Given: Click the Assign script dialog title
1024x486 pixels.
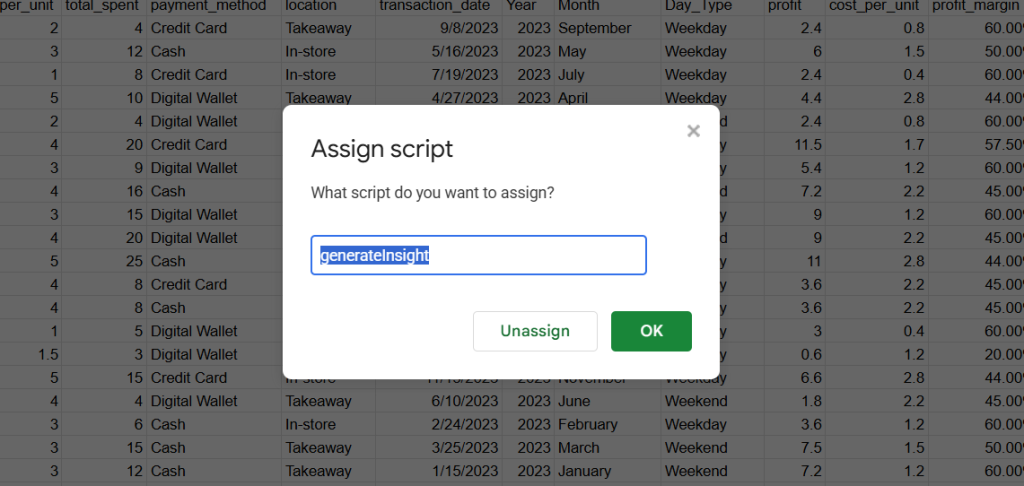Looking at the screenshot, I should tap(382, 149).
